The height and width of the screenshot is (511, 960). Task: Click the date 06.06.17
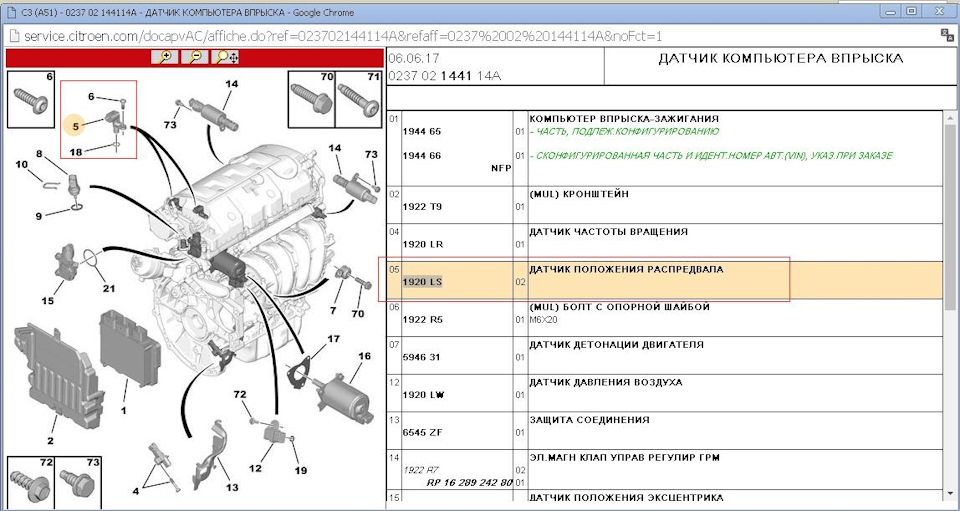[414, 59]
